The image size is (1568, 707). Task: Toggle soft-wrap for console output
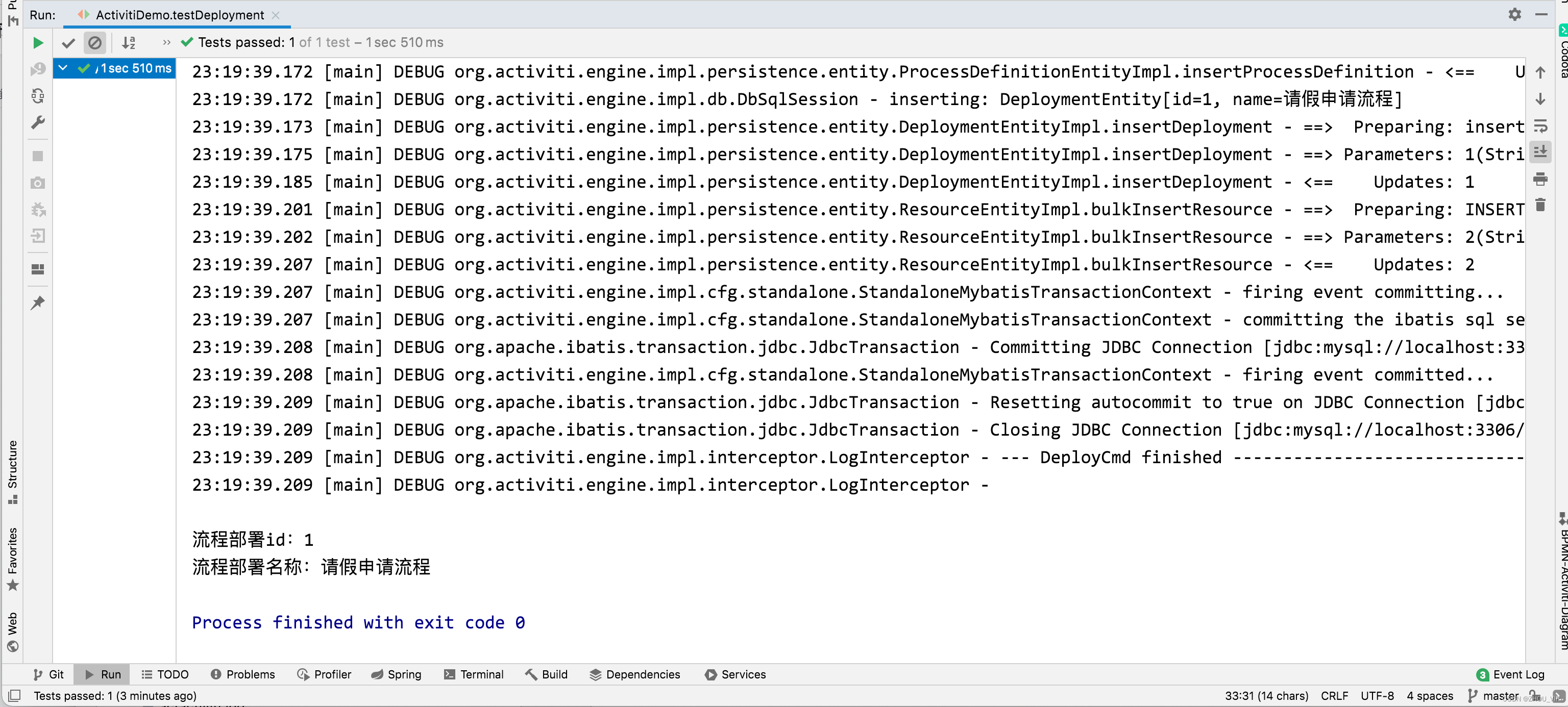coord(1540,126)
